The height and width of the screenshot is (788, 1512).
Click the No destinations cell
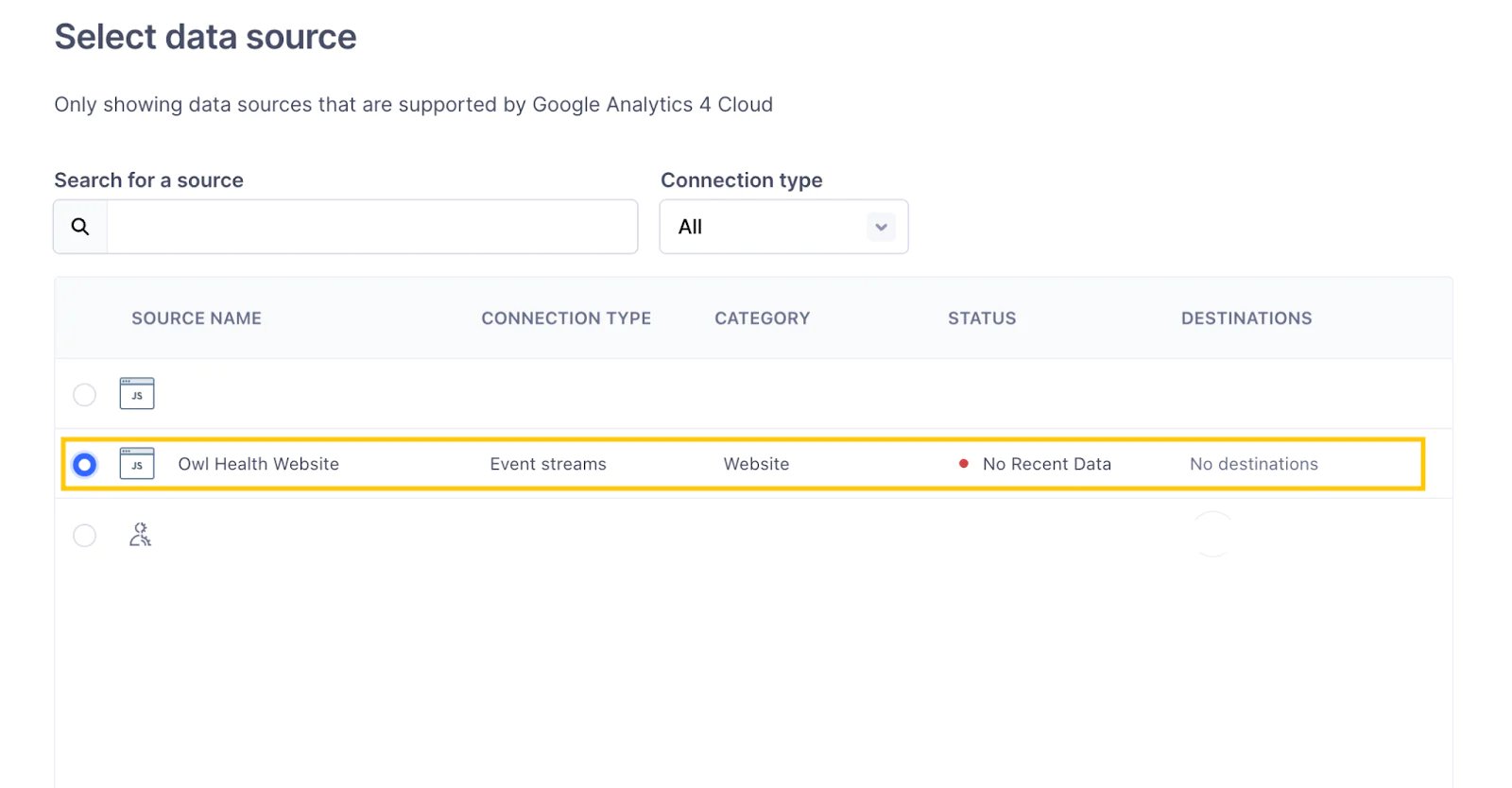tap(1253, 464)
